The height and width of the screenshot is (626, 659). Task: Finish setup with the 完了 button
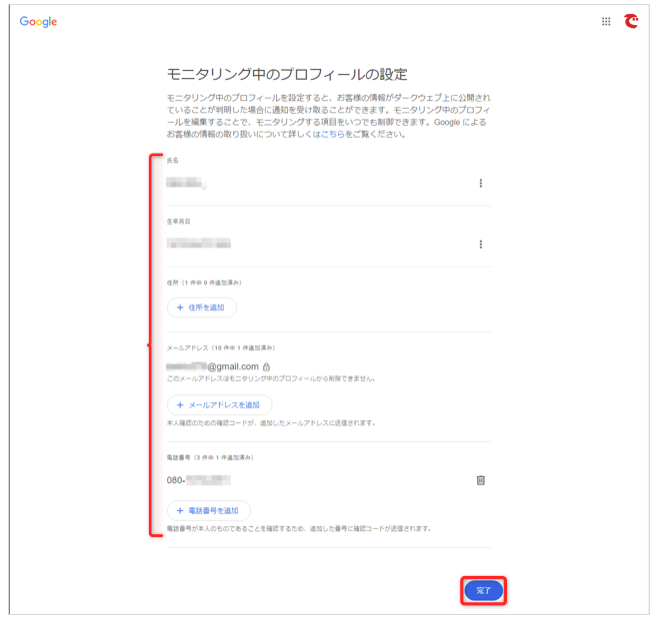click(x=483, y=591)
